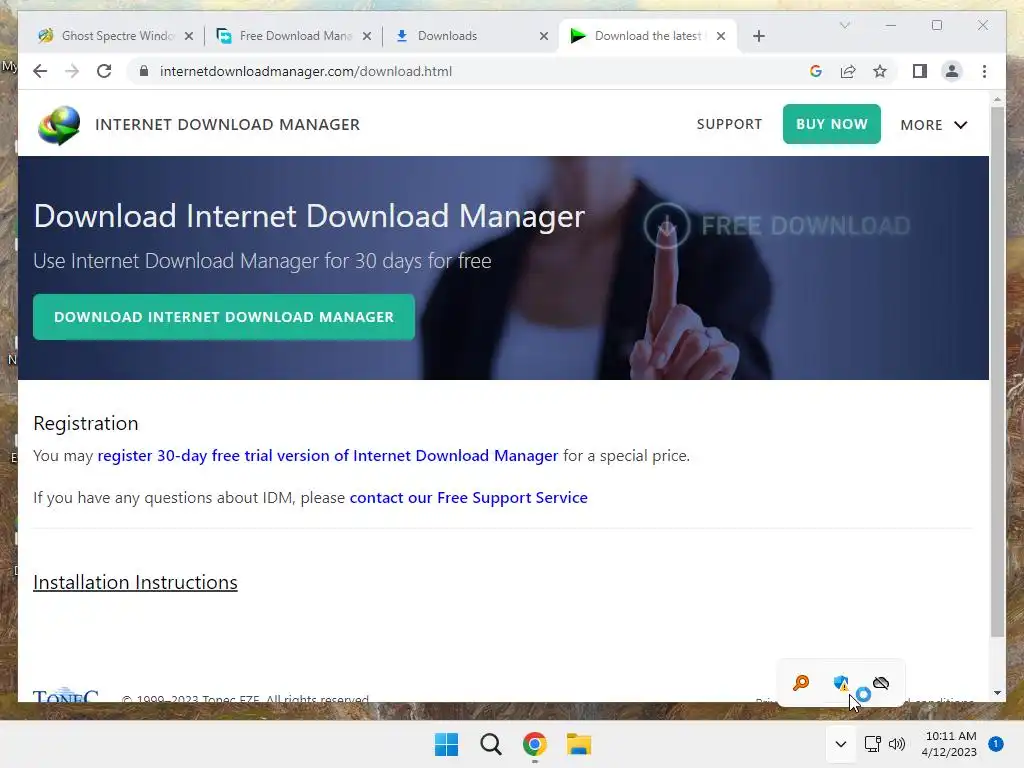This screenshot has width=1024, height=768.
Task: Click DOWNLOAD INTERNET DOWNLOAD MANAGER button
Action: [224, 317]
